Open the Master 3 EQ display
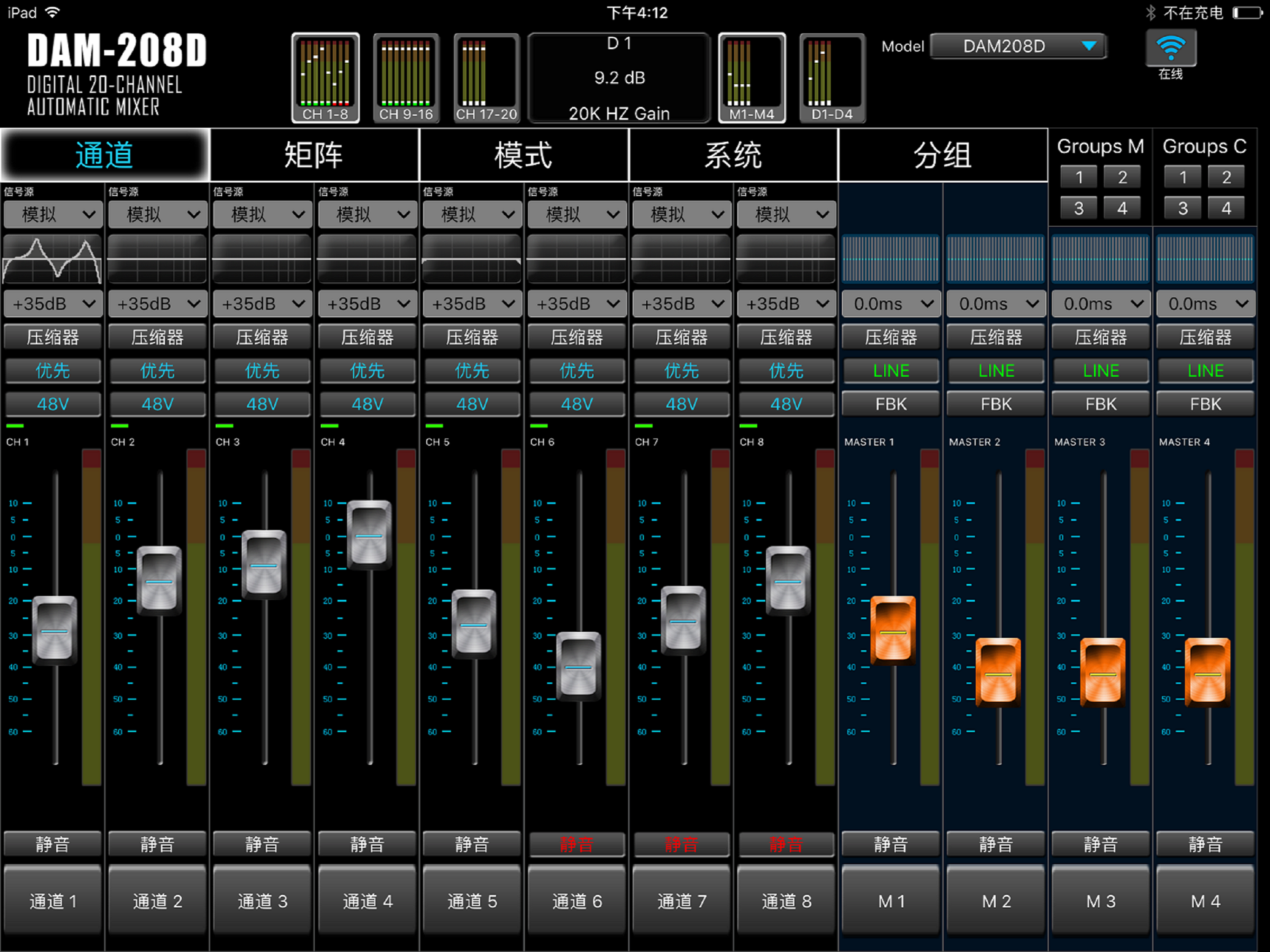Viewport: 1270px width, 952px height. pyautogui.click(x=1101, y=259)
